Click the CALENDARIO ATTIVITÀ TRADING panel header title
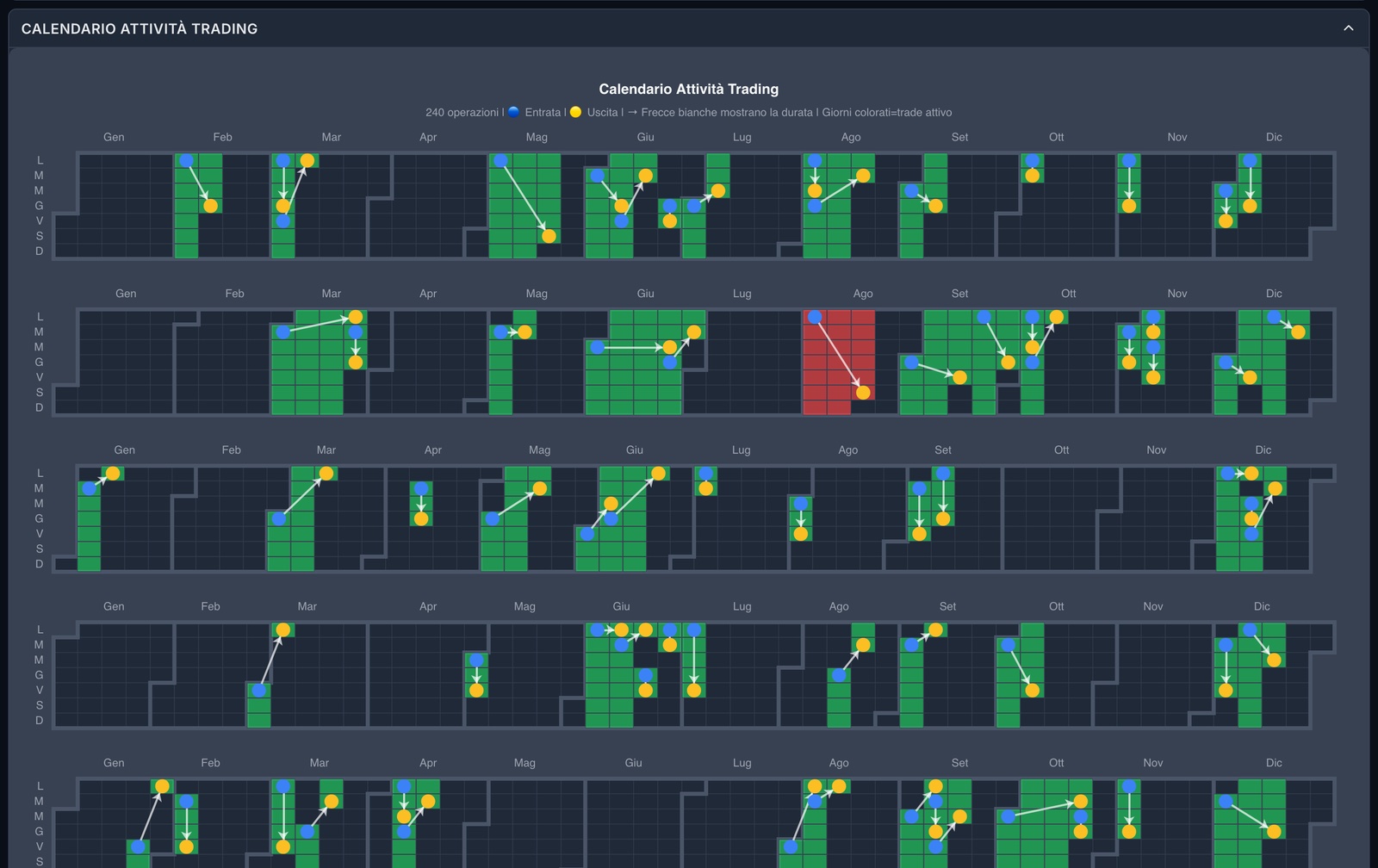Screen dimensions: 1378x868 point(140,28)
